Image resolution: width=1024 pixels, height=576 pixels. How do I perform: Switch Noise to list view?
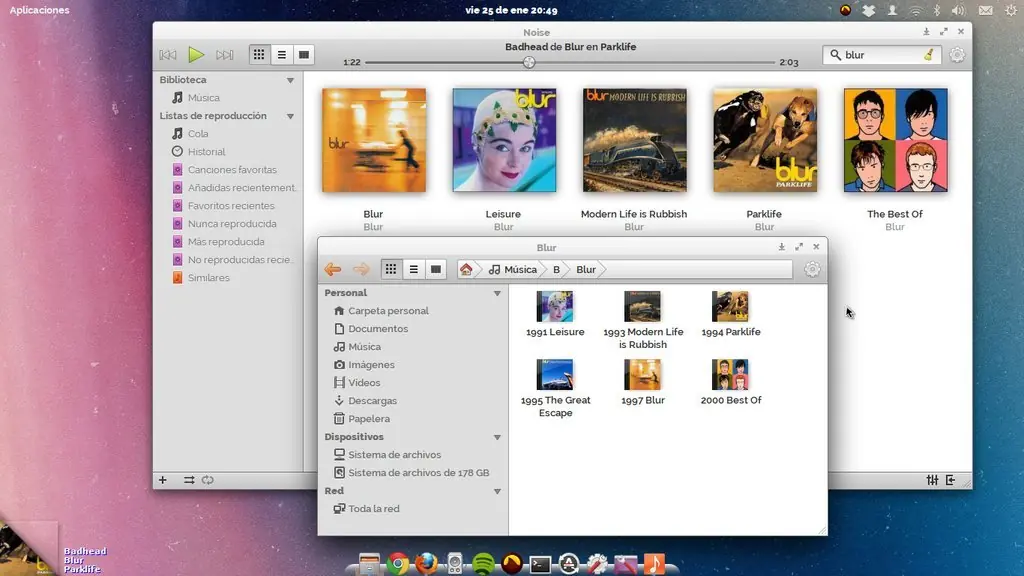point(281,55)
